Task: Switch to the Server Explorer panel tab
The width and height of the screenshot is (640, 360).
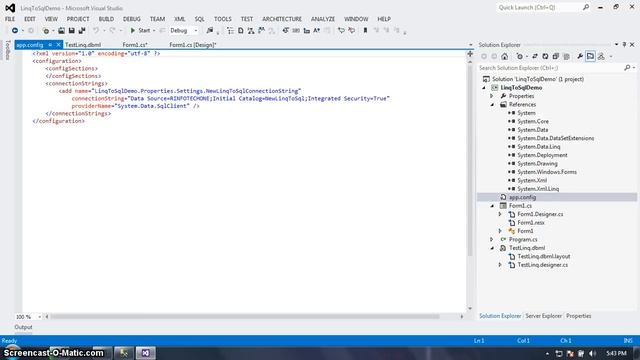Action: (543, 316)
